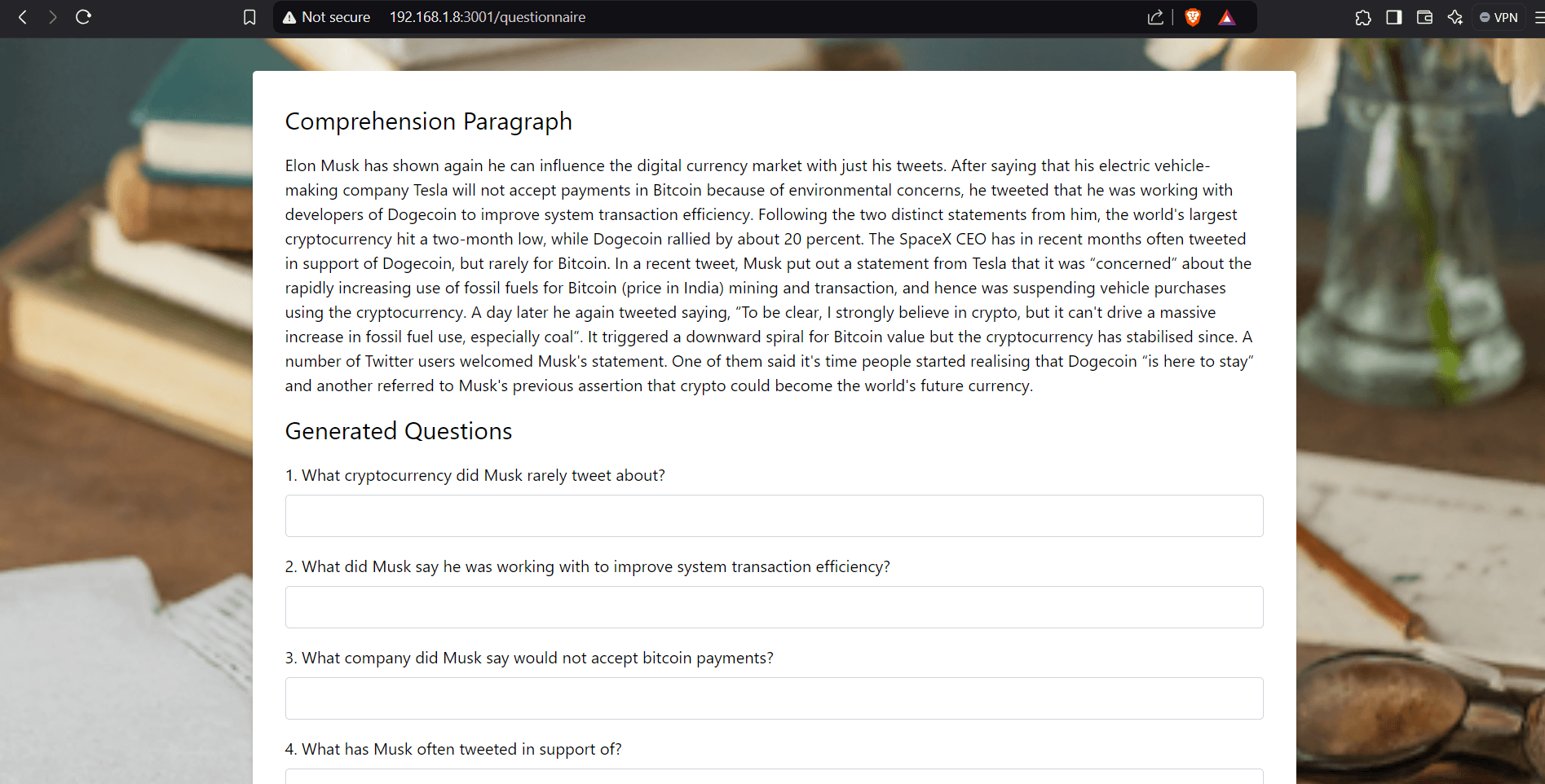This screenshot has height=784, width=1545.
Task: Open the Leo AI assistant icon
Action: coord(1455,17)
